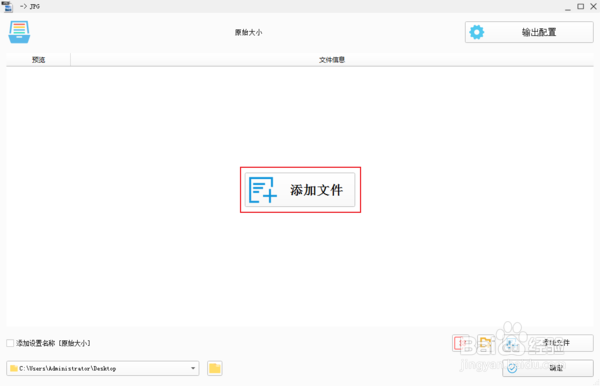Viewport: 600px width, 386px height.
Task: Click the large 添加文件 button in center
Action: point(300,190)
